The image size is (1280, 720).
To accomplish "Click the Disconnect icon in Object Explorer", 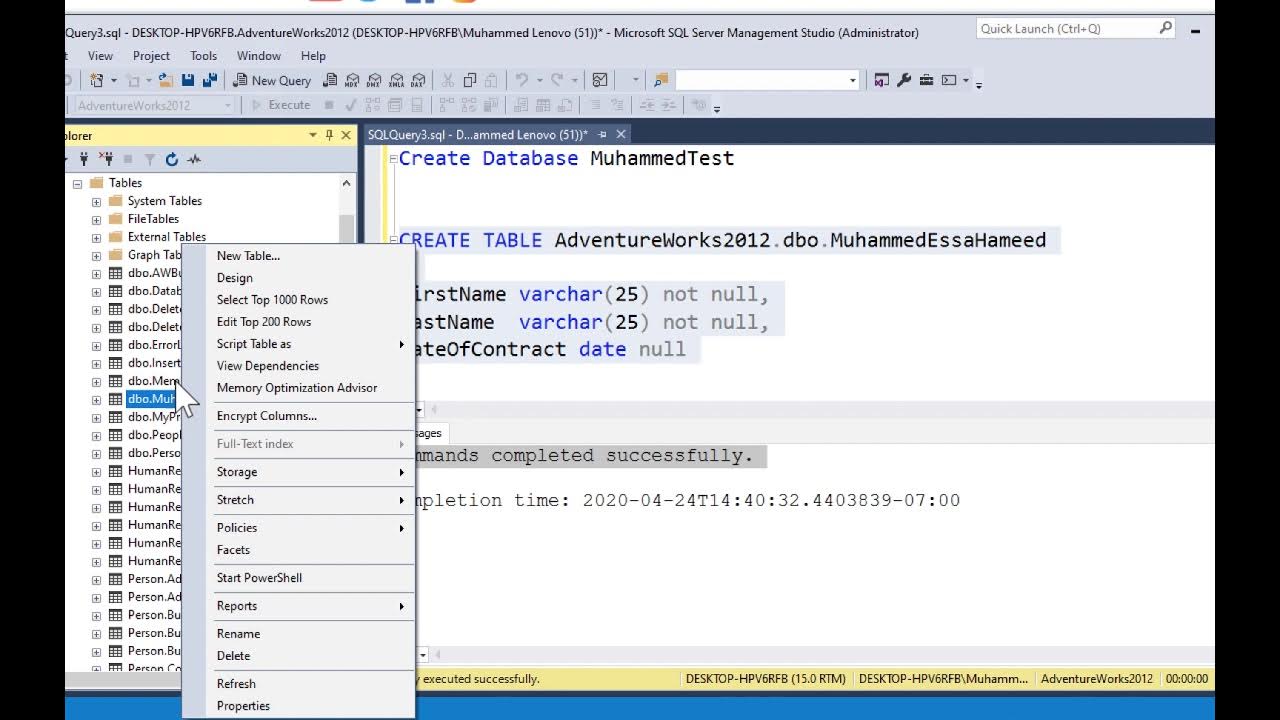I will [x=106, y=159].
